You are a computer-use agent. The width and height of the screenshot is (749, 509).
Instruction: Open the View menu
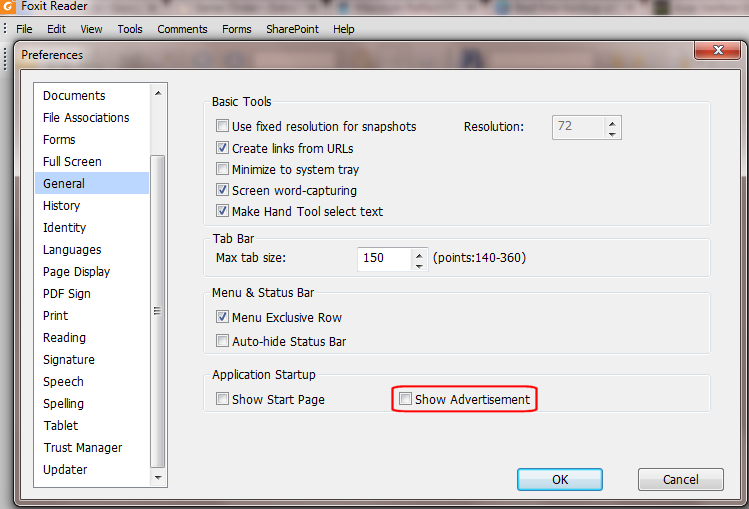pyautogui.click(x=91, y=29)
